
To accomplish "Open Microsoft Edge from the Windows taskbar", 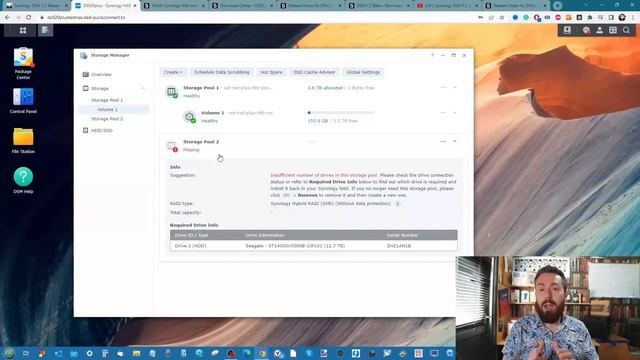I will coord(247,353).
